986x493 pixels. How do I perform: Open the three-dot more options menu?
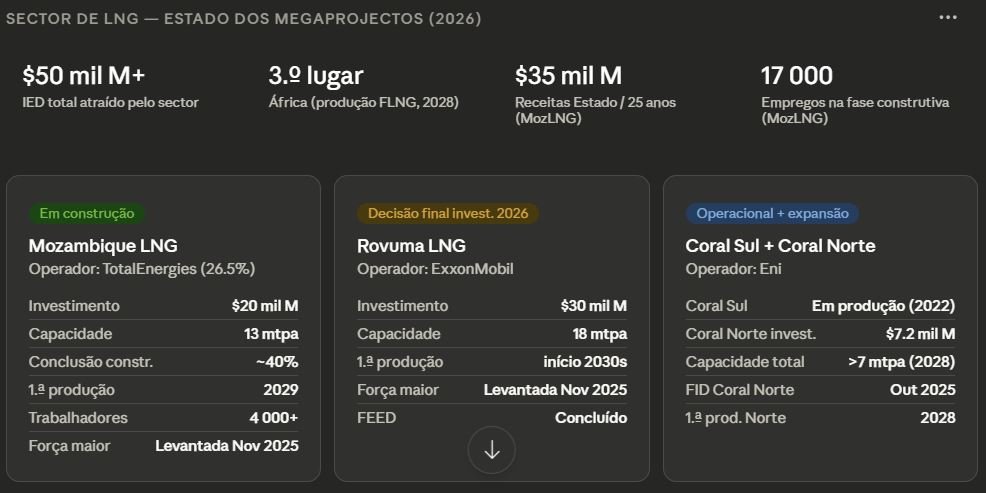(948, 18)
